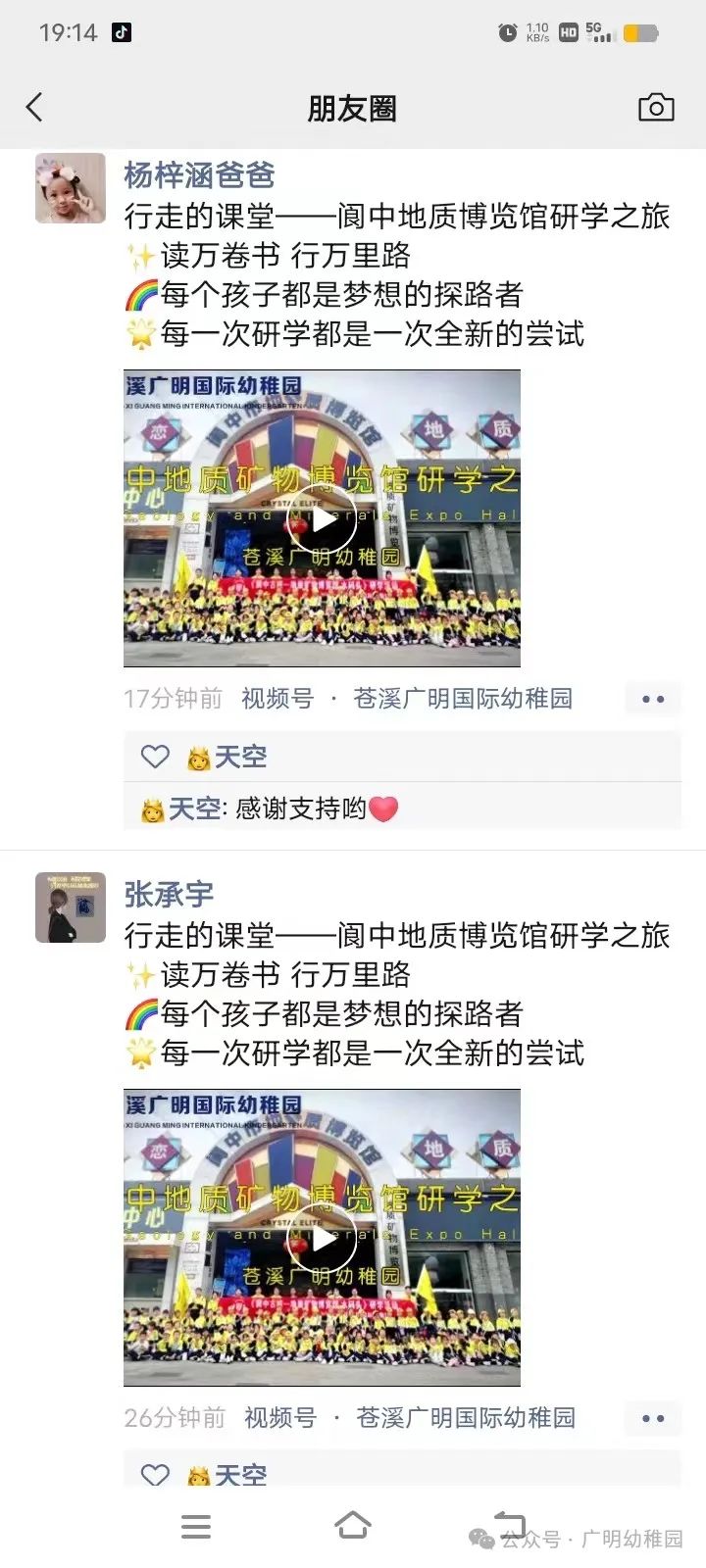706x1568 pixels.
Task: Tap the heart like icon under the first post
Action: tap(155, 756)
